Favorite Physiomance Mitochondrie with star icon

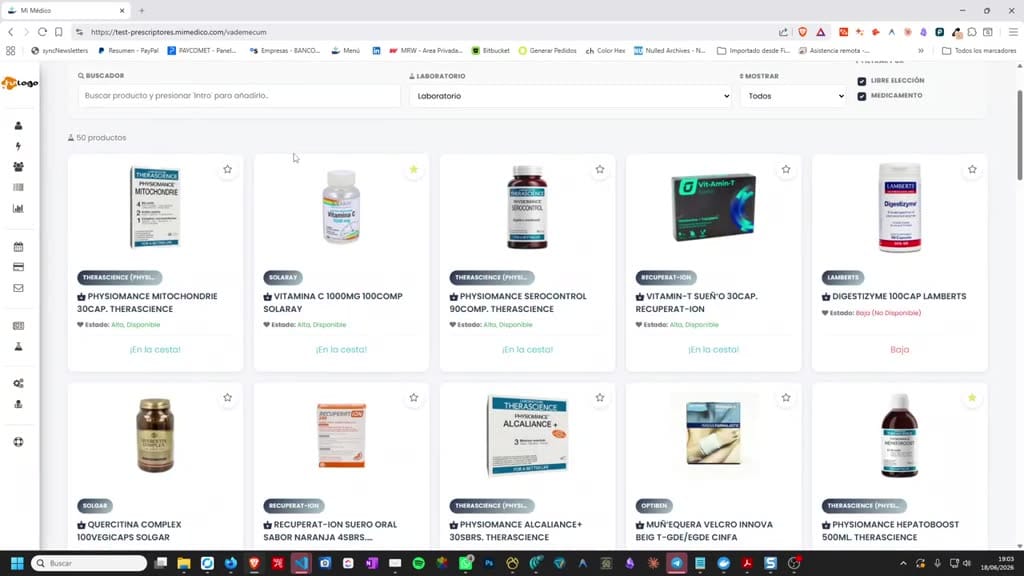click(227, 169)
